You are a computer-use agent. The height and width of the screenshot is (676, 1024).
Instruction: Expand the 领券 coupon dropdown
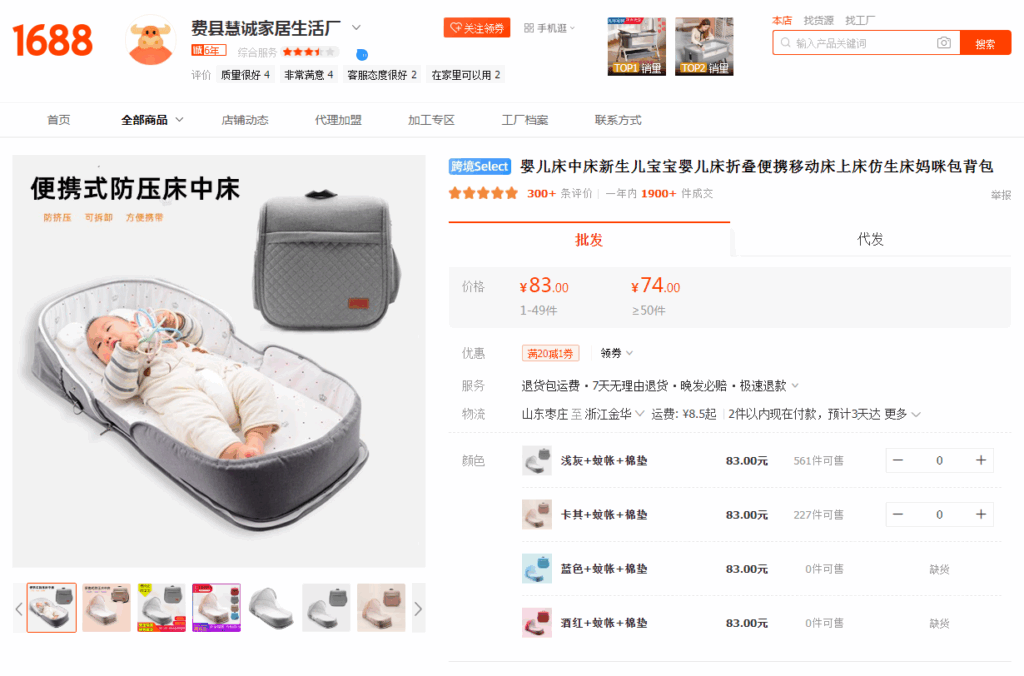click(x=616, y=353)
